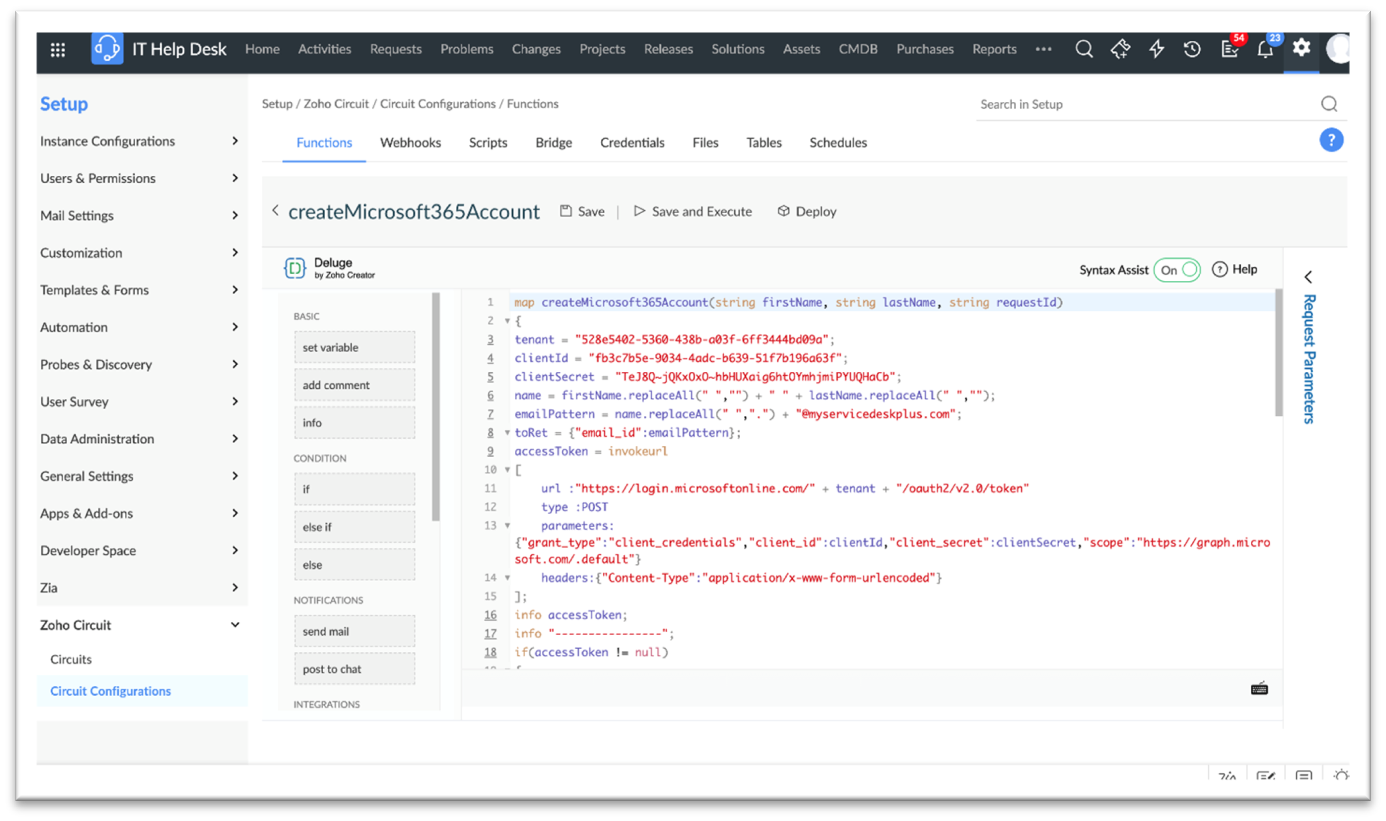Open the Credentials tab
The image size is (1386, 821).
tap(632, 142)
